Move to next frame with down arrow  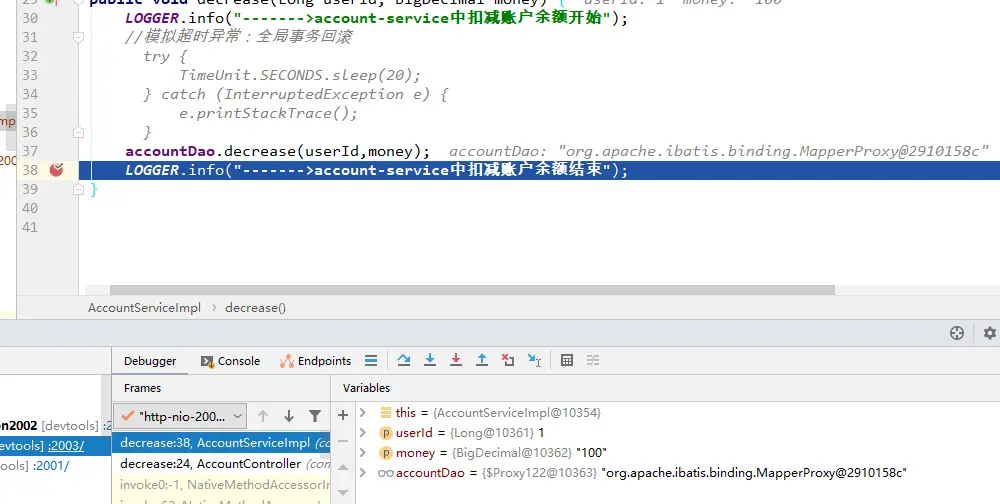click(289, 416)
